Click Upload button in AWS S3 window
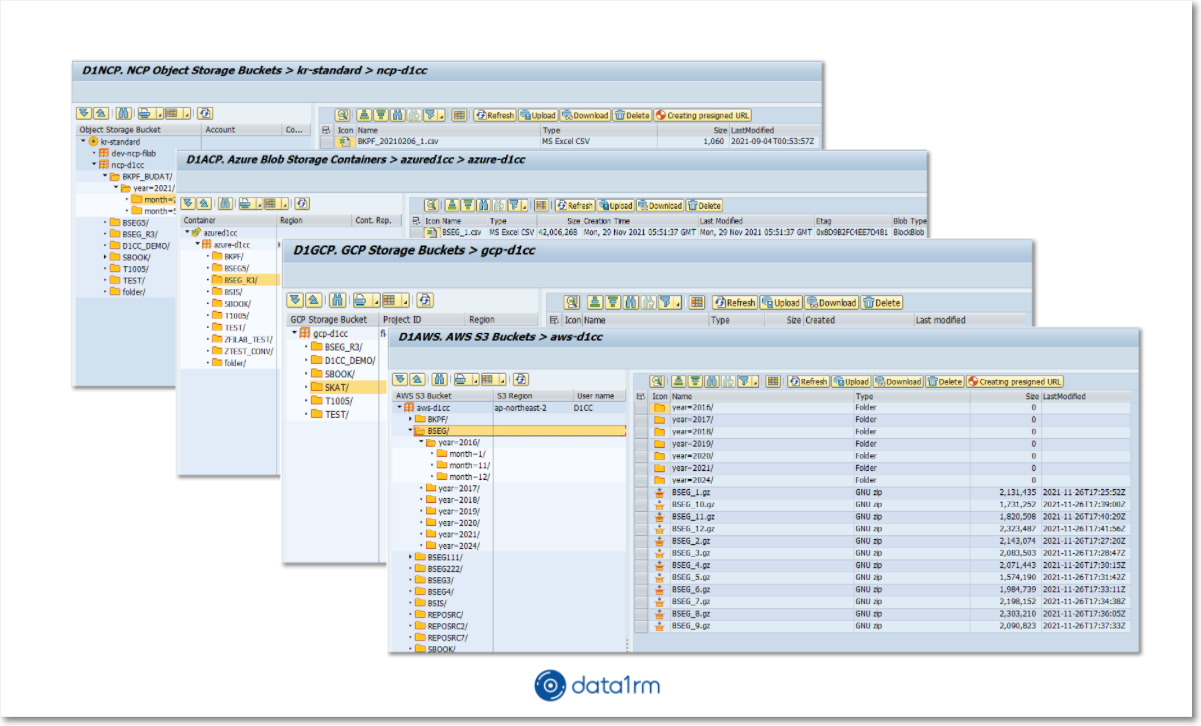Screen dimensions: 1201x726 pyautogui.click(x=851, y=381)
